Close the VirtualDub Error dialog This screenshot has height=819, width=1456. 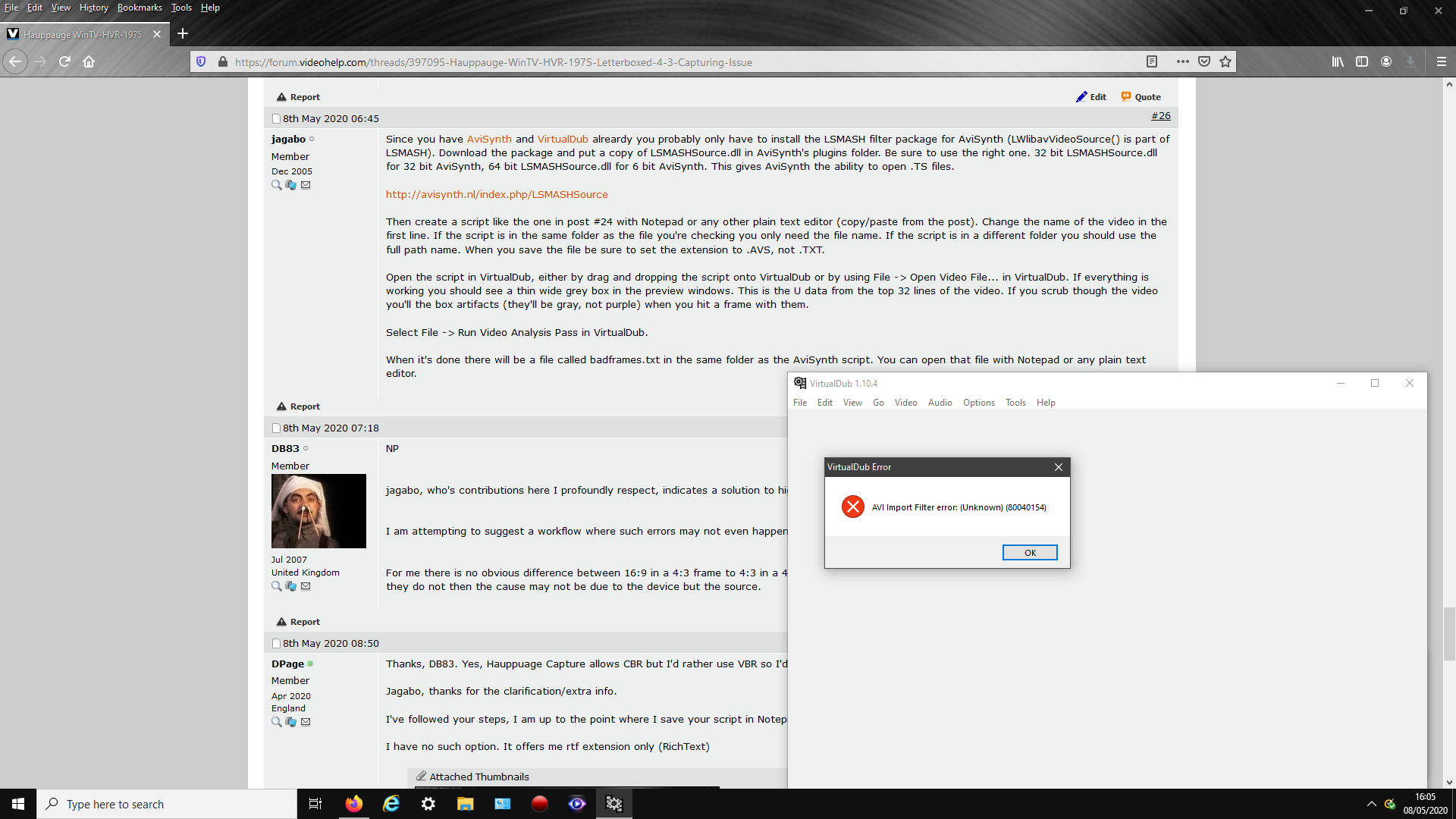pos(1058,467)
